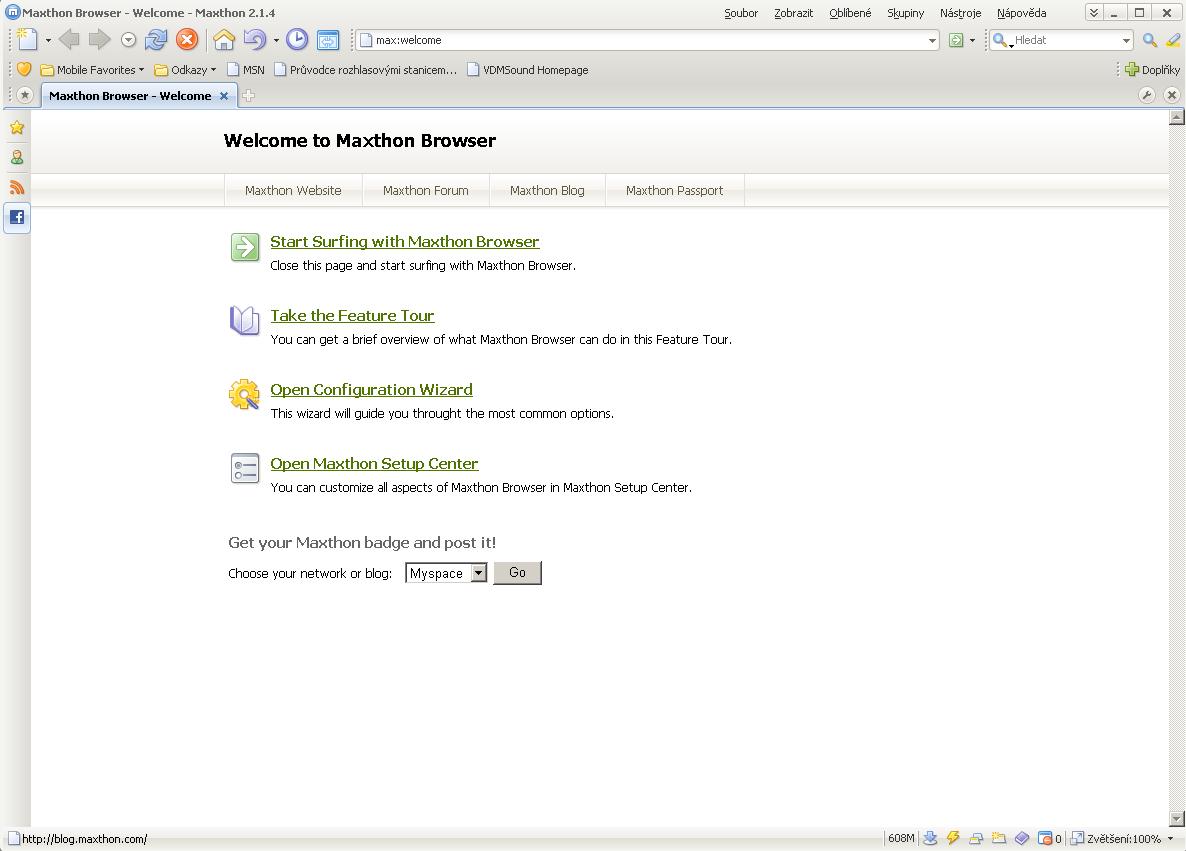
Task: Open Favorites sidebar star icon
Action: pyautogui.click(x=17, y=128)
